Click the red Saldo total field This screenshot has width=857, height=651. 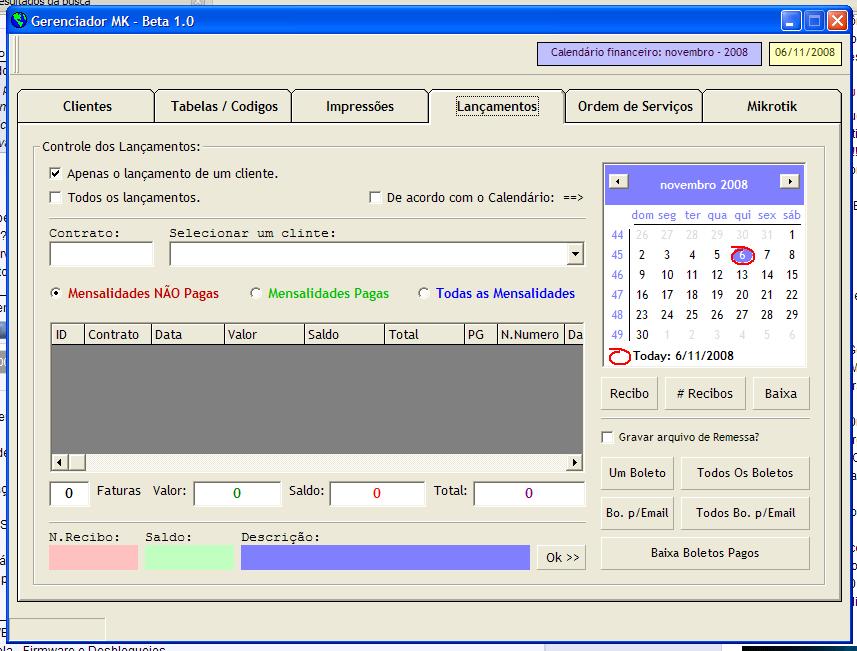pyautogui.click(x=377, y=493)
